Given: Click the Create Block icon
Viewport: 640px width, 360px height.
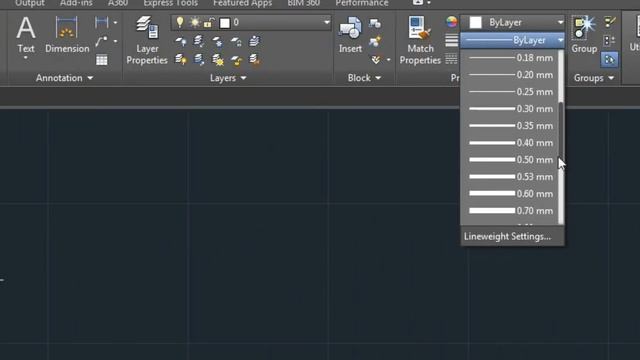Looking at the screenshot, I should click(x=375, y=23).
